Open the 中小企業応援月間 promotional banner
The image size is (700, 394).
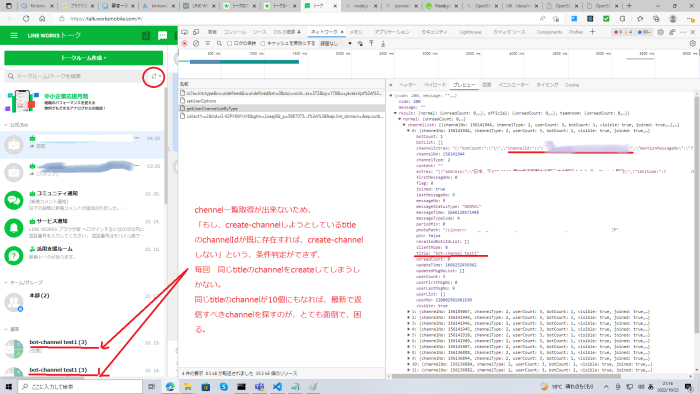point(83,102)
